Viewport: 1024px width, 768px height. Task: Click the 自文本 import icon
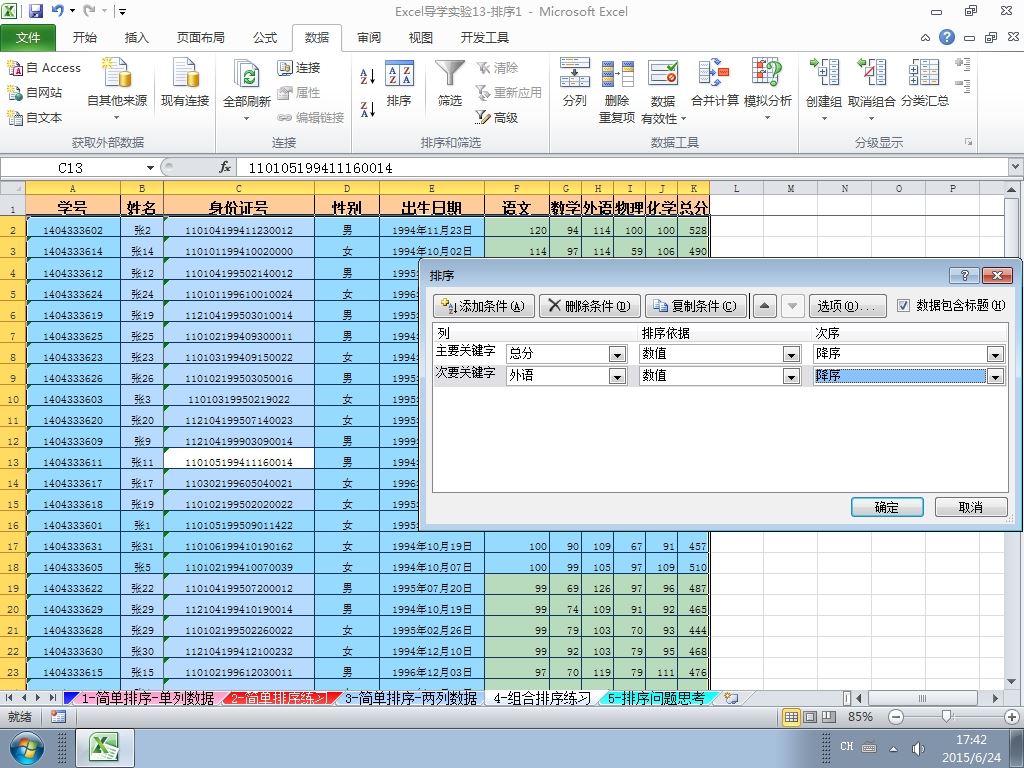coord(14,118)
